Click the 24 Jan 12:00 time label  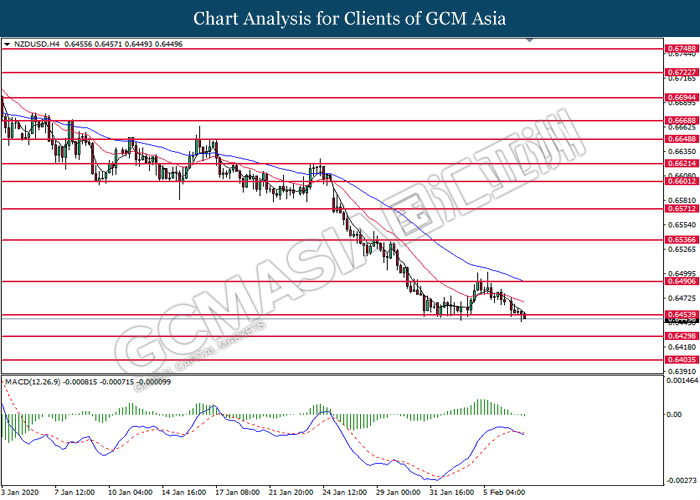pos(343,492)
